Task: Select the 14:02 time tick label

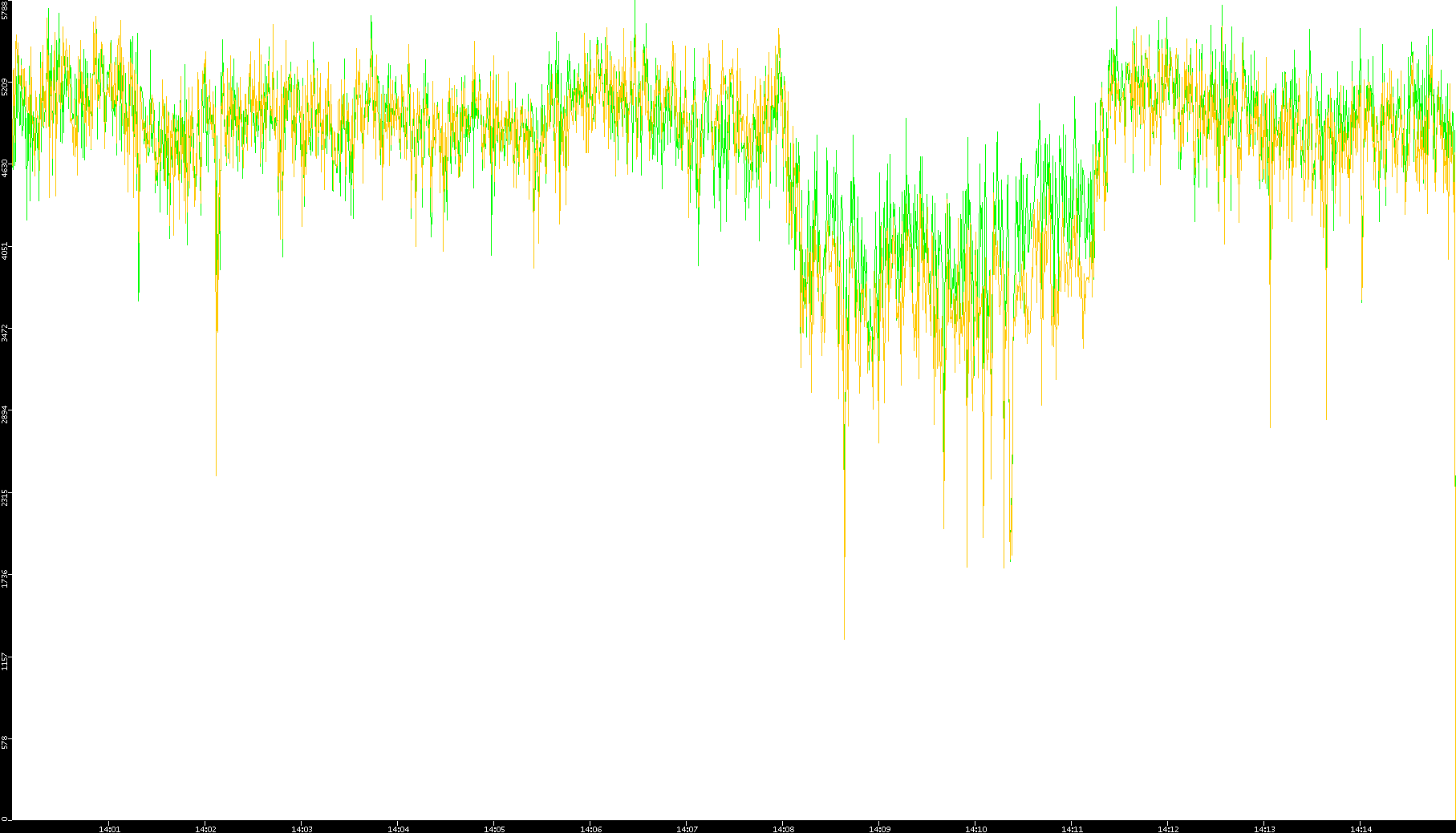Action: (x=205, y=829)
